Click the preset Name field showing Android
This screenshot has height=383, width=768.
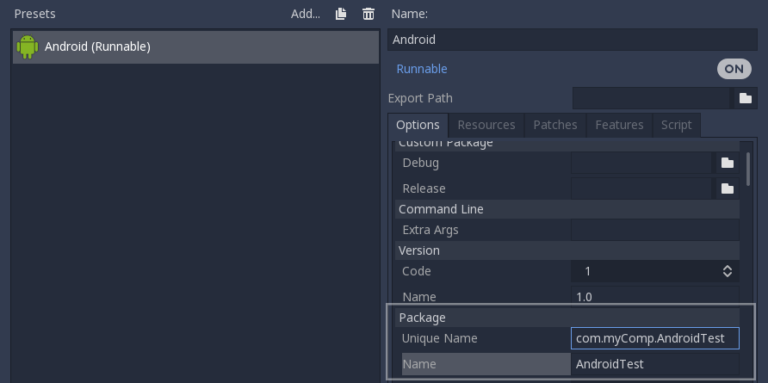[572, 40]
